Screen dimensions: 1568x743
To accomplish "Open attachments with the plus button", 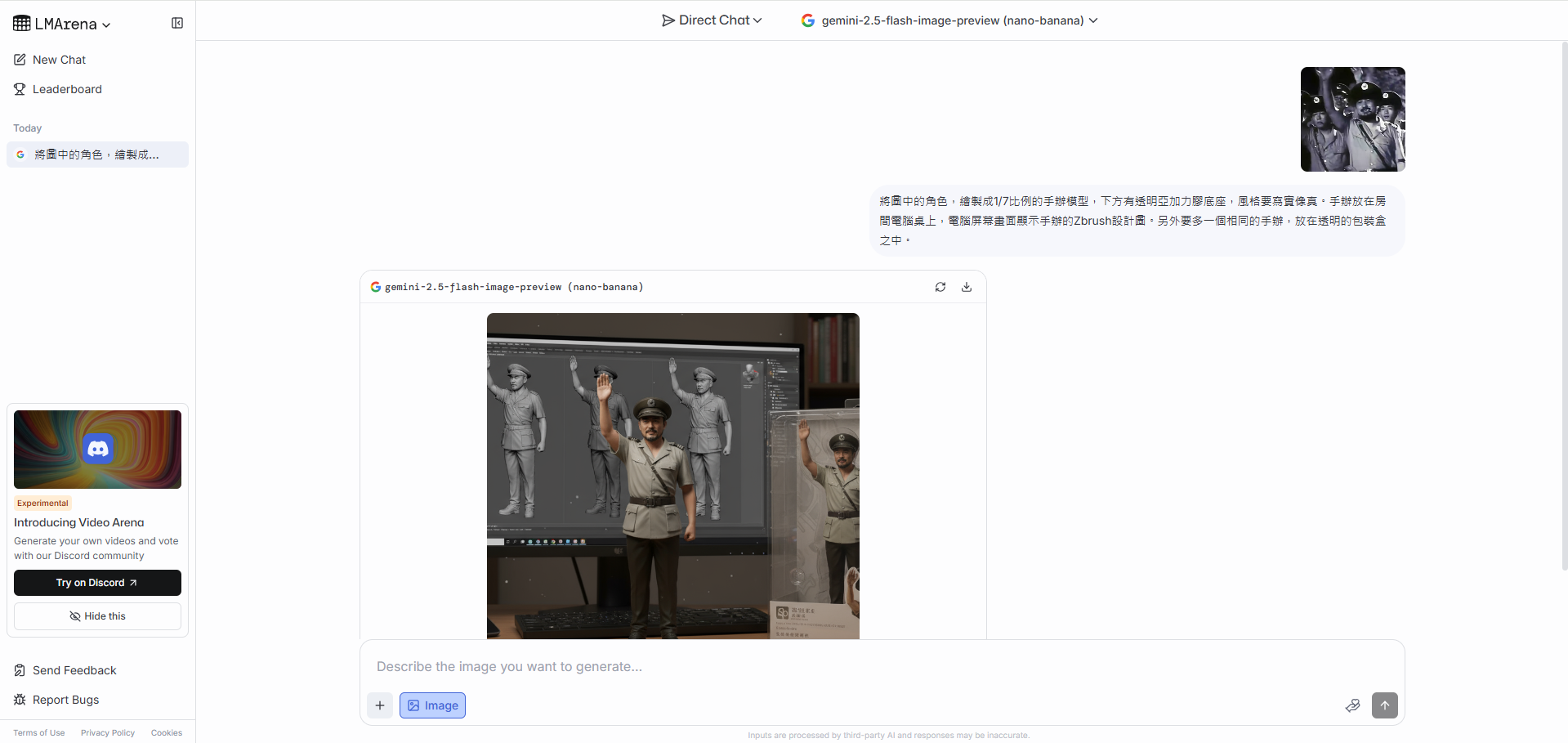I will tap(380, 705).
